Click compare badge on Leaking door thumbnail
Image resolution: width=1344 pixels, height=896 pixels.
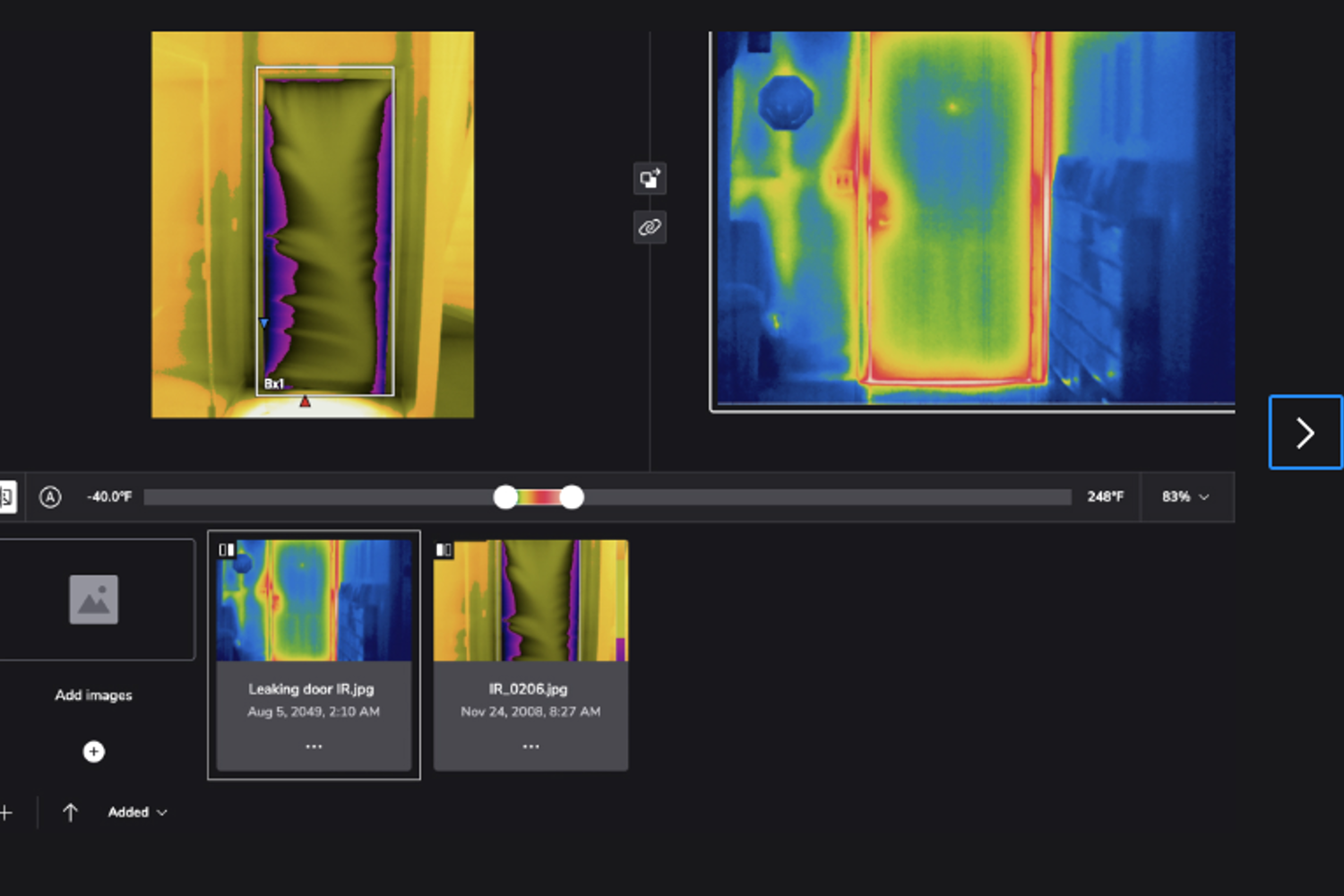click(227, 549)
